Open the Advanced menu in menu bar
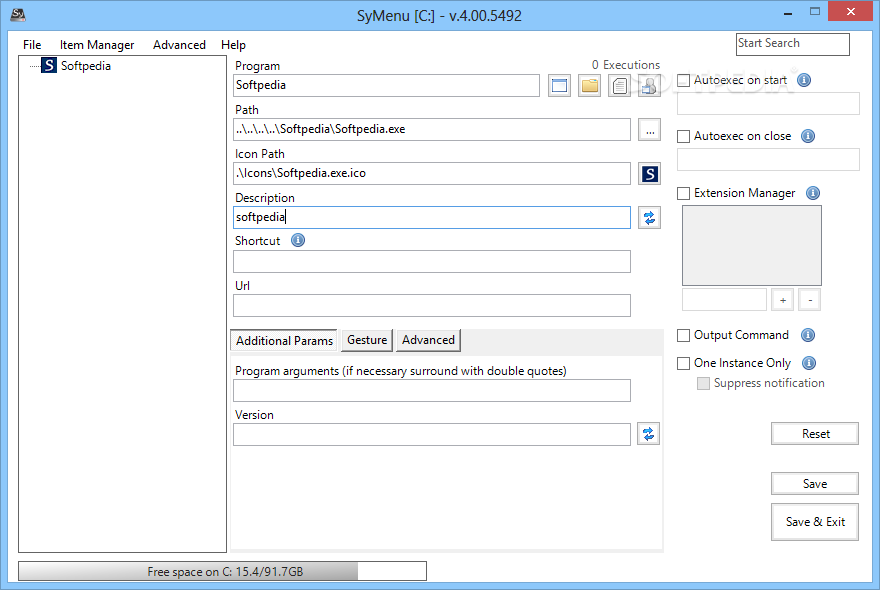Screen dimensions: 880x590 coord(179,45)
